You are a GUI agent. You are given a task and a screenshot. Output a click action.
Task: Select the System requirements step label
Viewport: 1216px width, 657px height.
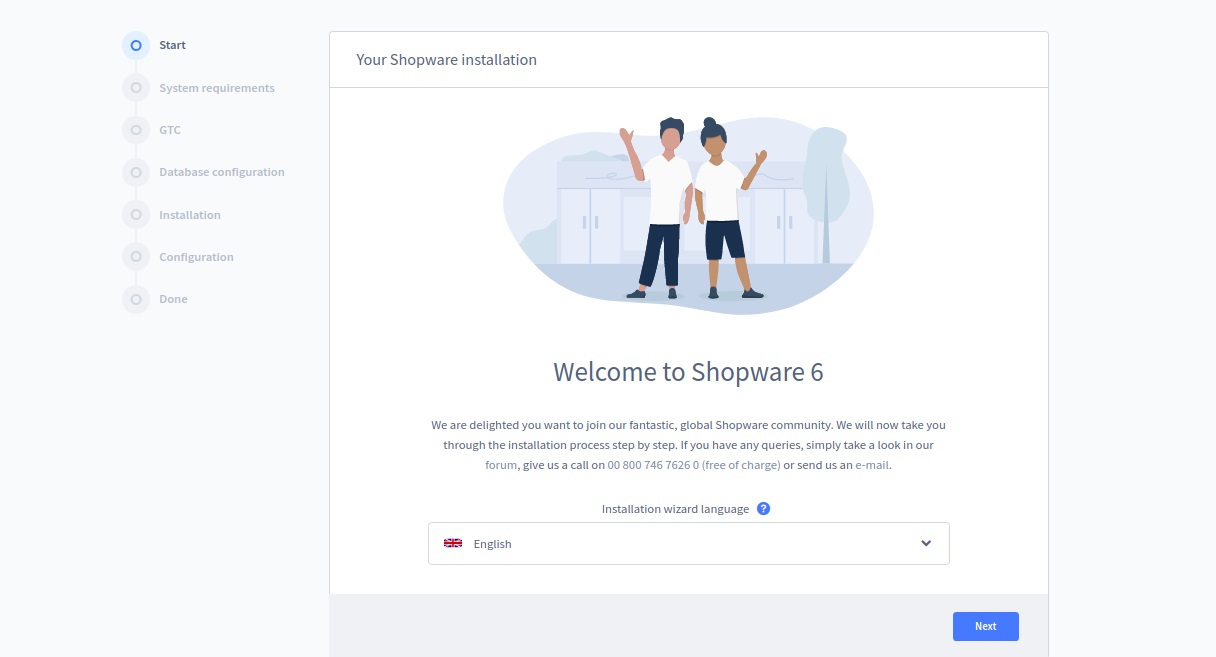click(x=216, y=88)
